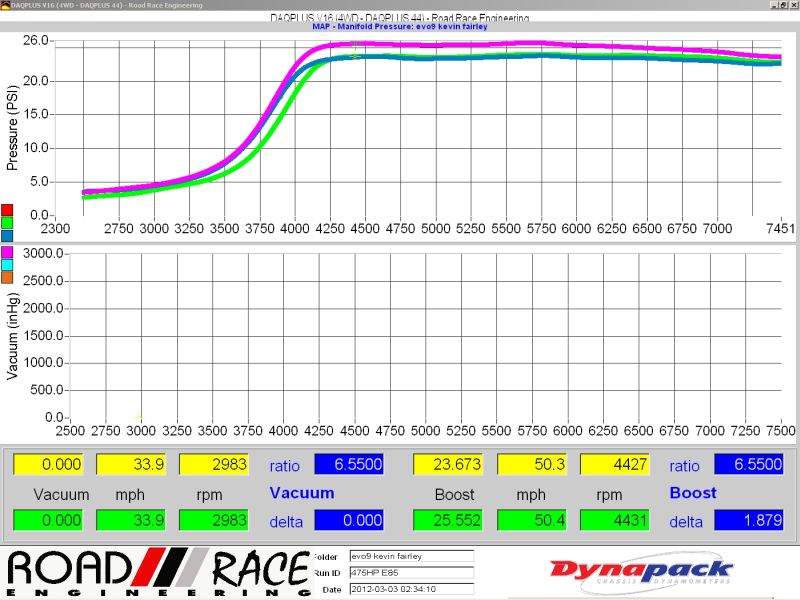
Task: Select the yellow Boost mph value 50.3
Action: [x=532, y=464]
